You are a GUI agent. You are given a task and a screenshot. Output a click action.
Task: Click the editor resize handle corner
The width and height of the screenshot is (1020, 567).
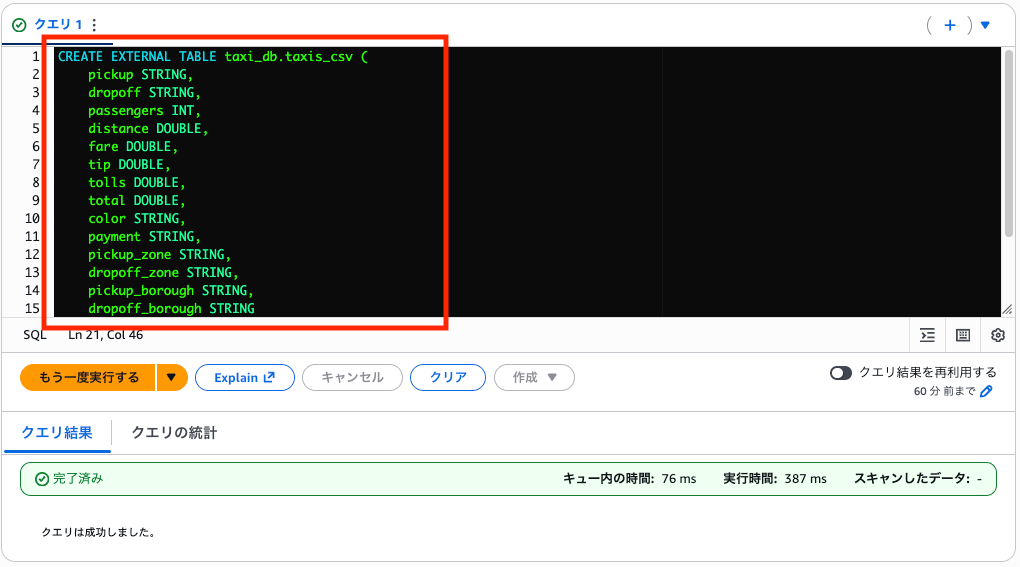coord(1007,310)
